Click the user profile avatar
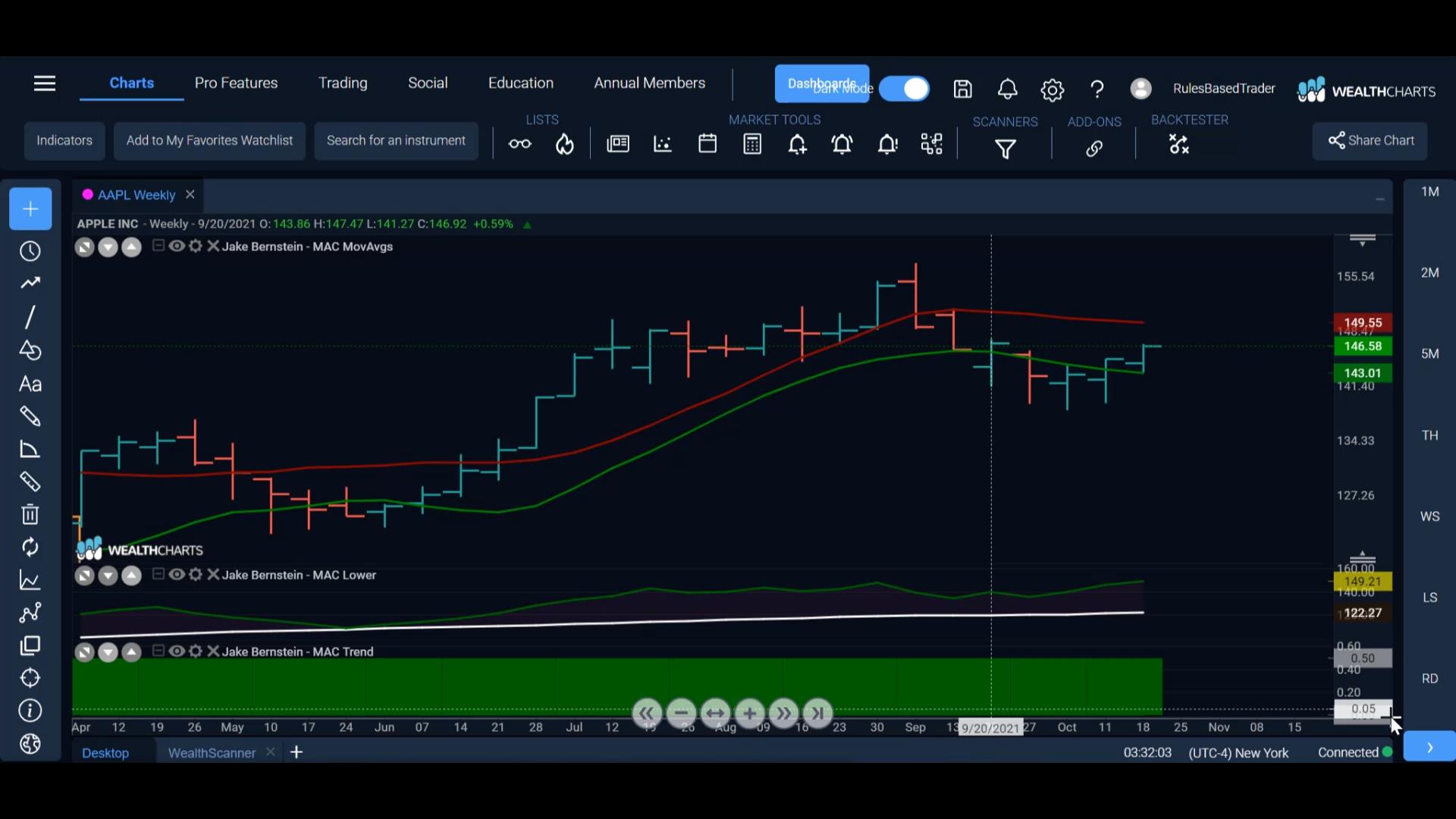Viewport: 1456px width, 819px height. tap(1141, 89)
